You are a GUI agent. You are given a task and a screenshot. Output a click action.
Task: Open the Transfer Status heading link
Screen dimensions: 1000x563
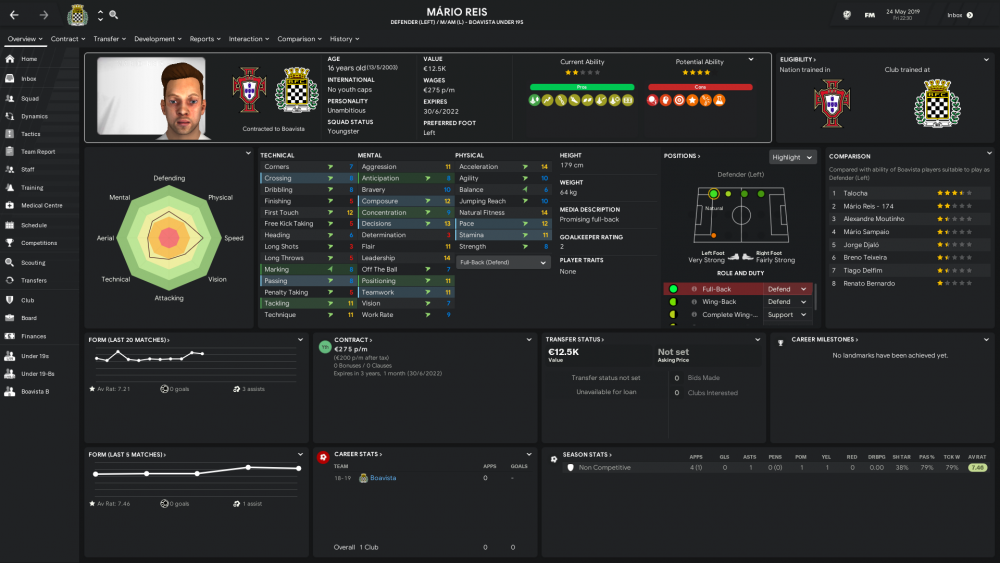[x=575, y=339]
